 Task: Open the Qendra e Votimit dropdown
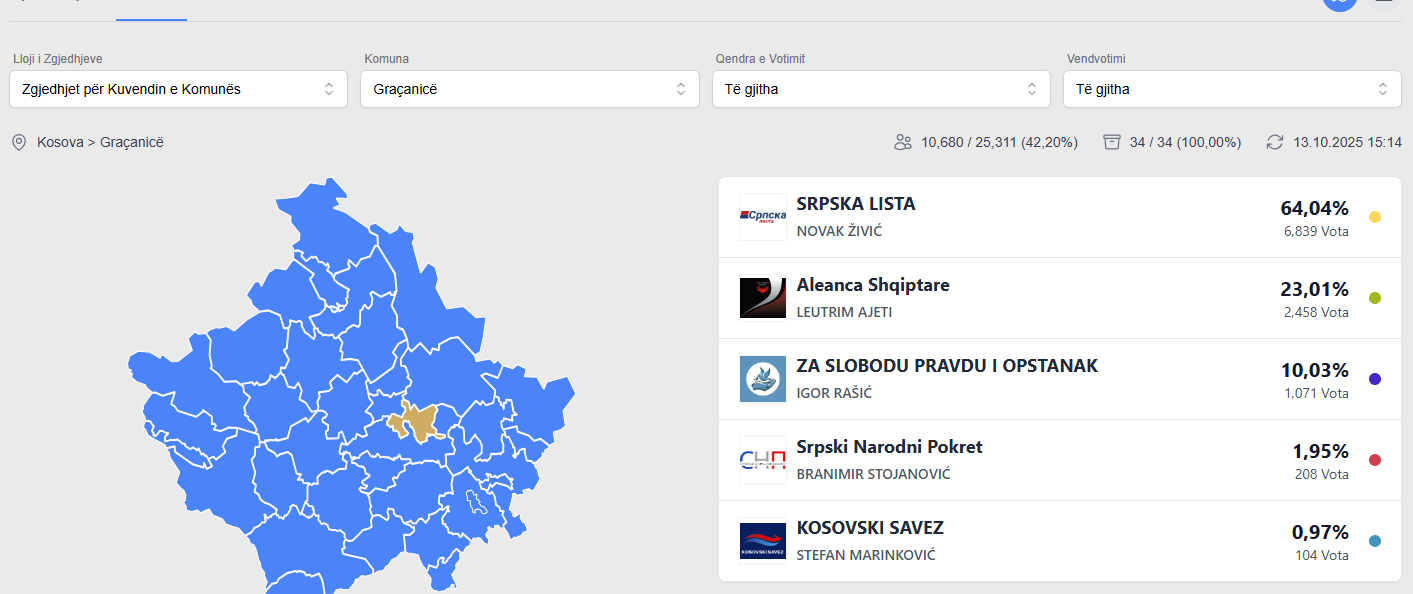(x=881, y=89)
